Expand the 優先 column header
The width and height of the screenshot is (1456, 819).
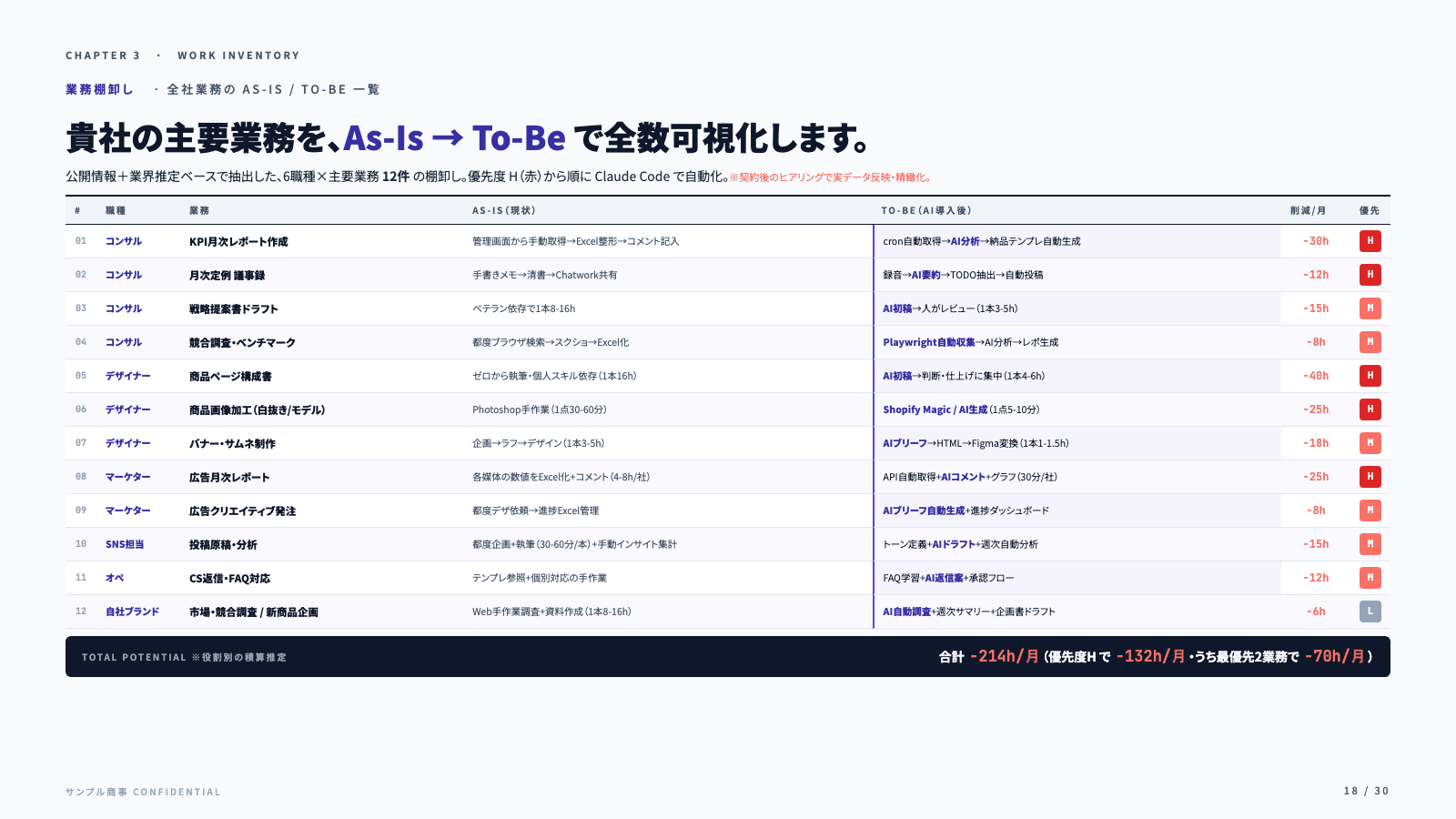click(x=1369, y=210)
